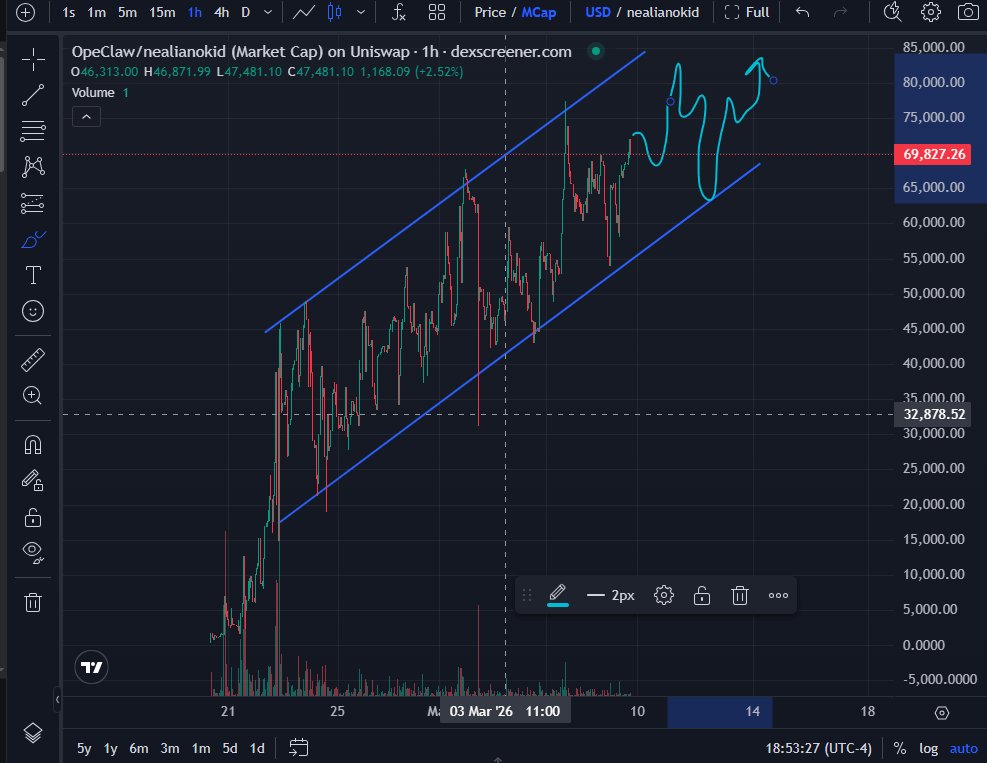This screenshot has width=987, height=763.
Task: Click the pencil color tool in drawing toolbar
Action: tap(558, 595)
